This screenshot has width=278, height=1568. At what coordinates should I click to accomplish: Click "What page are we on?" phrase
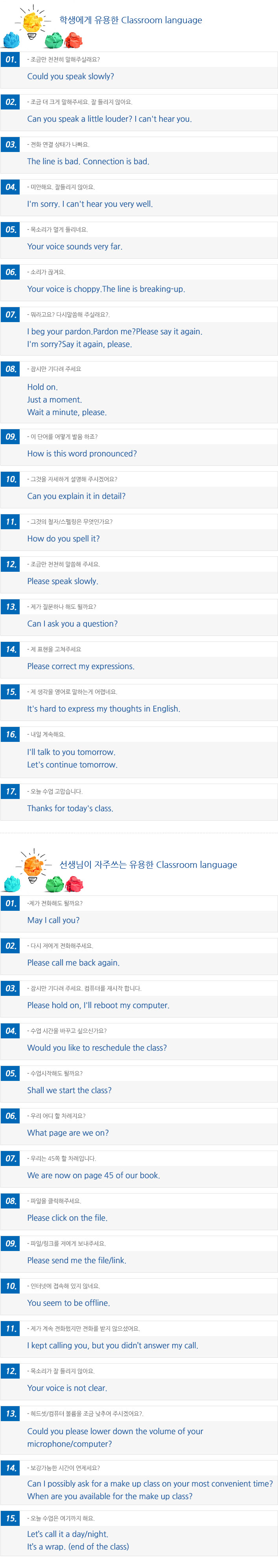click(68, 1133)
